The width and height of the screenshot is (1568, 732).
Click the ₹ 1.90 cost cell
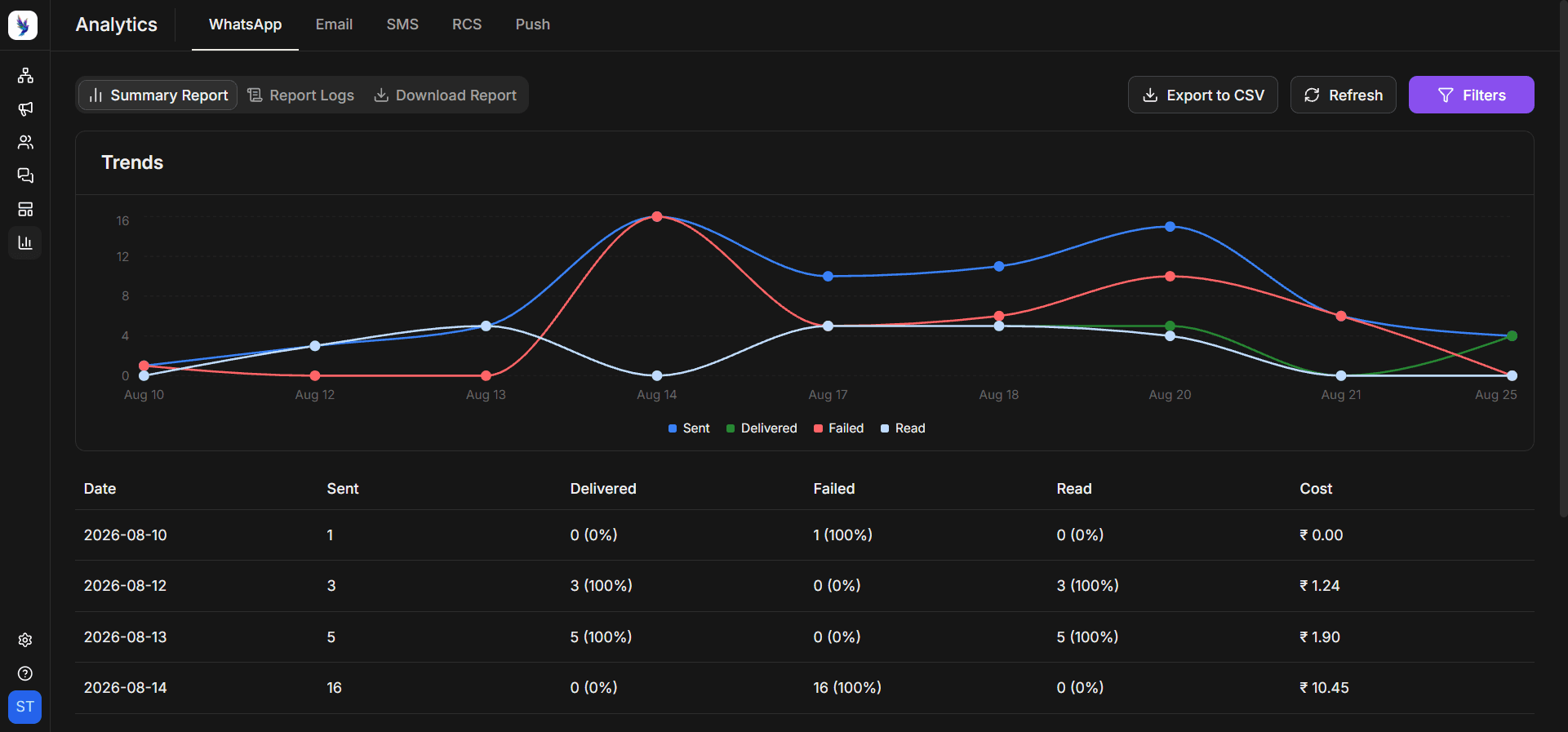click(x=1320, y=637)
